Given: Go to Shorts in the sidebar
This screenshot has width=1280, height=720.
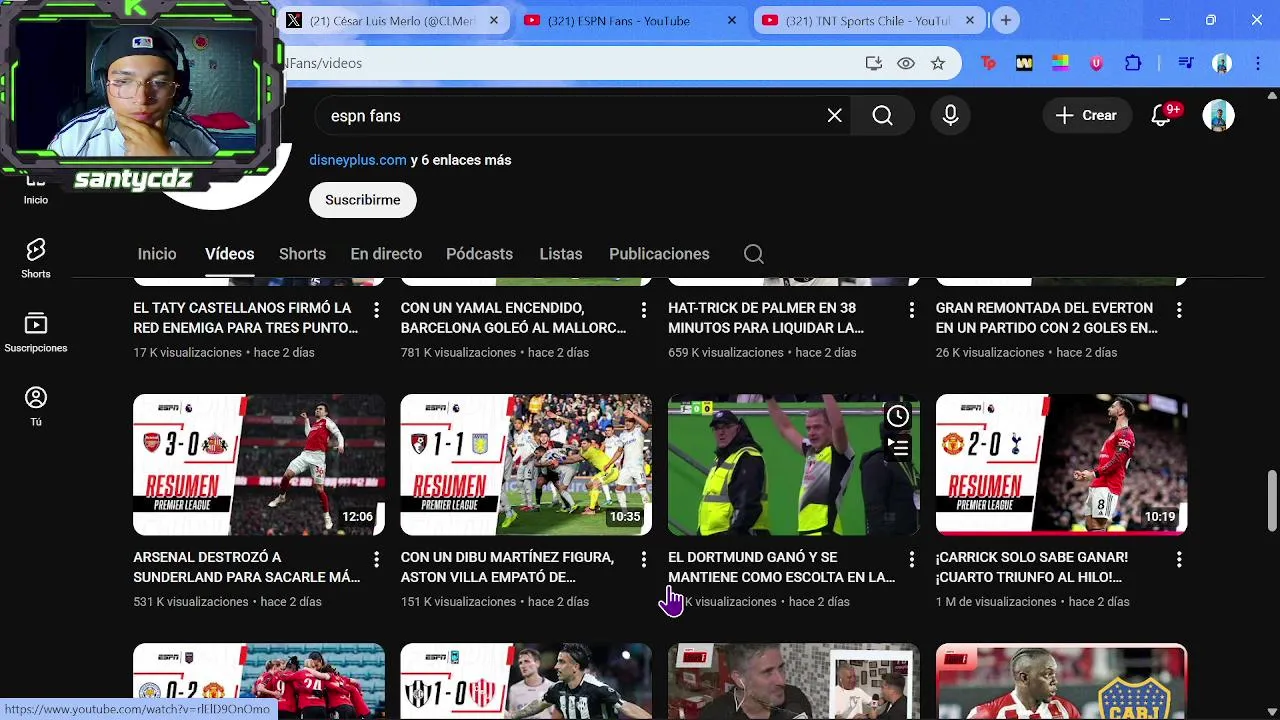Looking at the screenshot, I should [36, 258].
